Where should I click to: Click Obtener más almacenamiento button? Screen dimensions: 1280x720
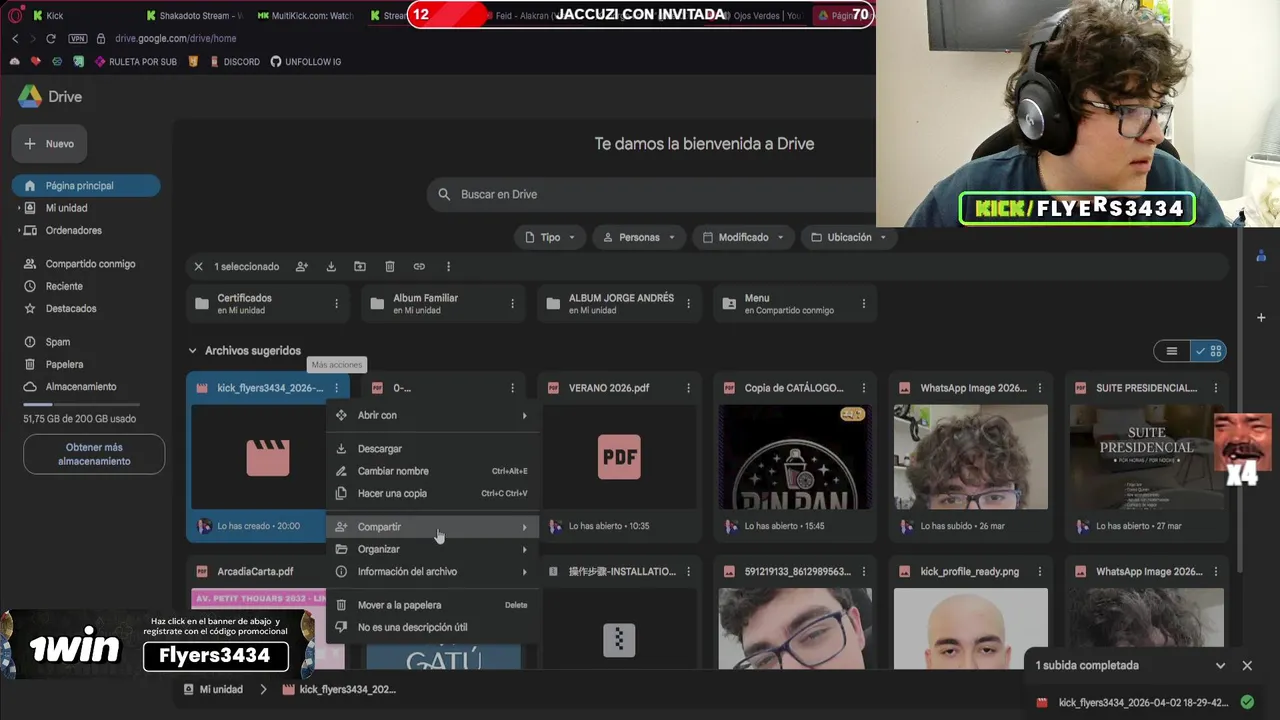[x=94, y=454]
